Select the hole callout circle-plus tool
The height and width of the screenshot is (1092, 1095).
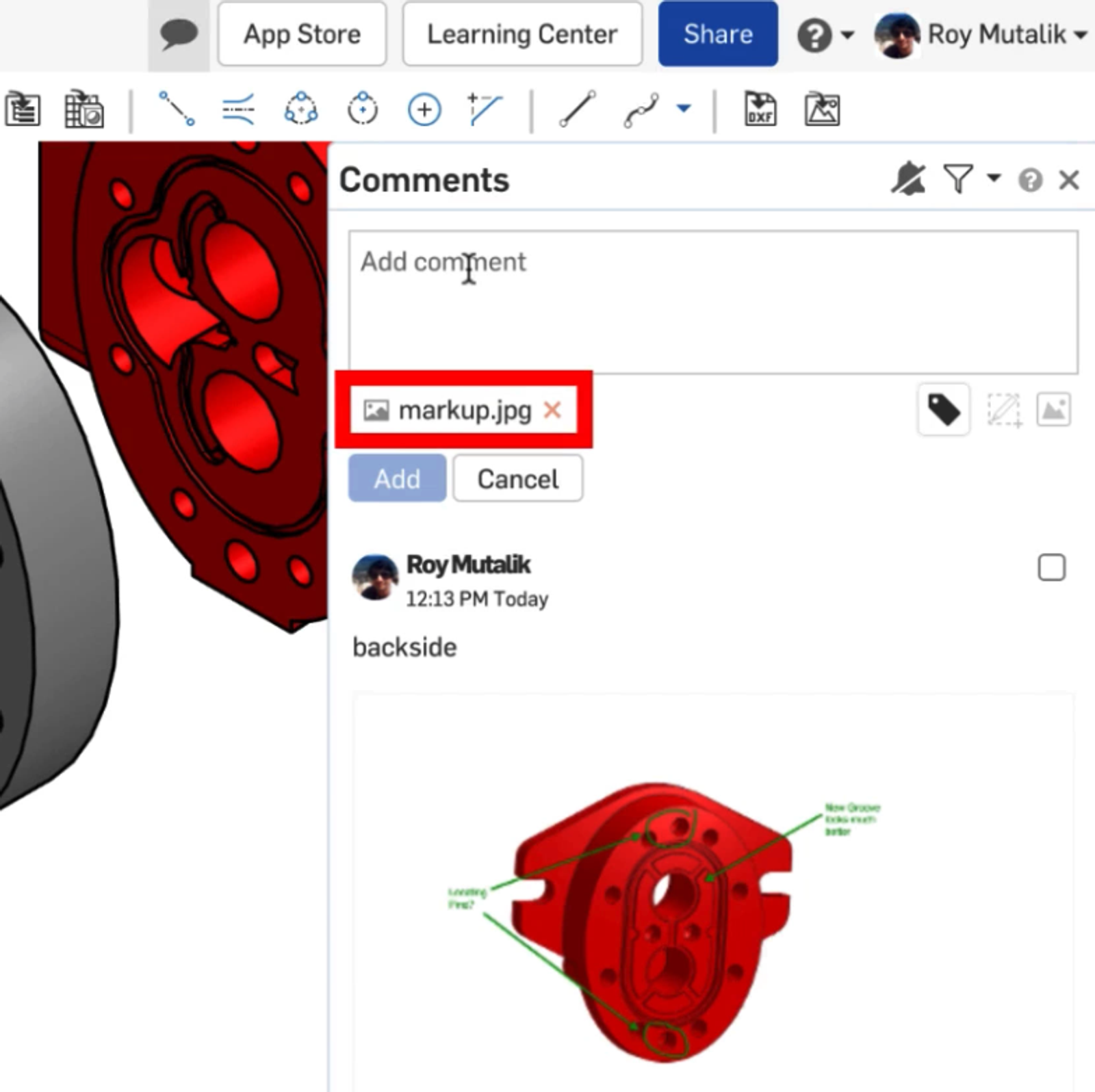click(x=424, y=109)
